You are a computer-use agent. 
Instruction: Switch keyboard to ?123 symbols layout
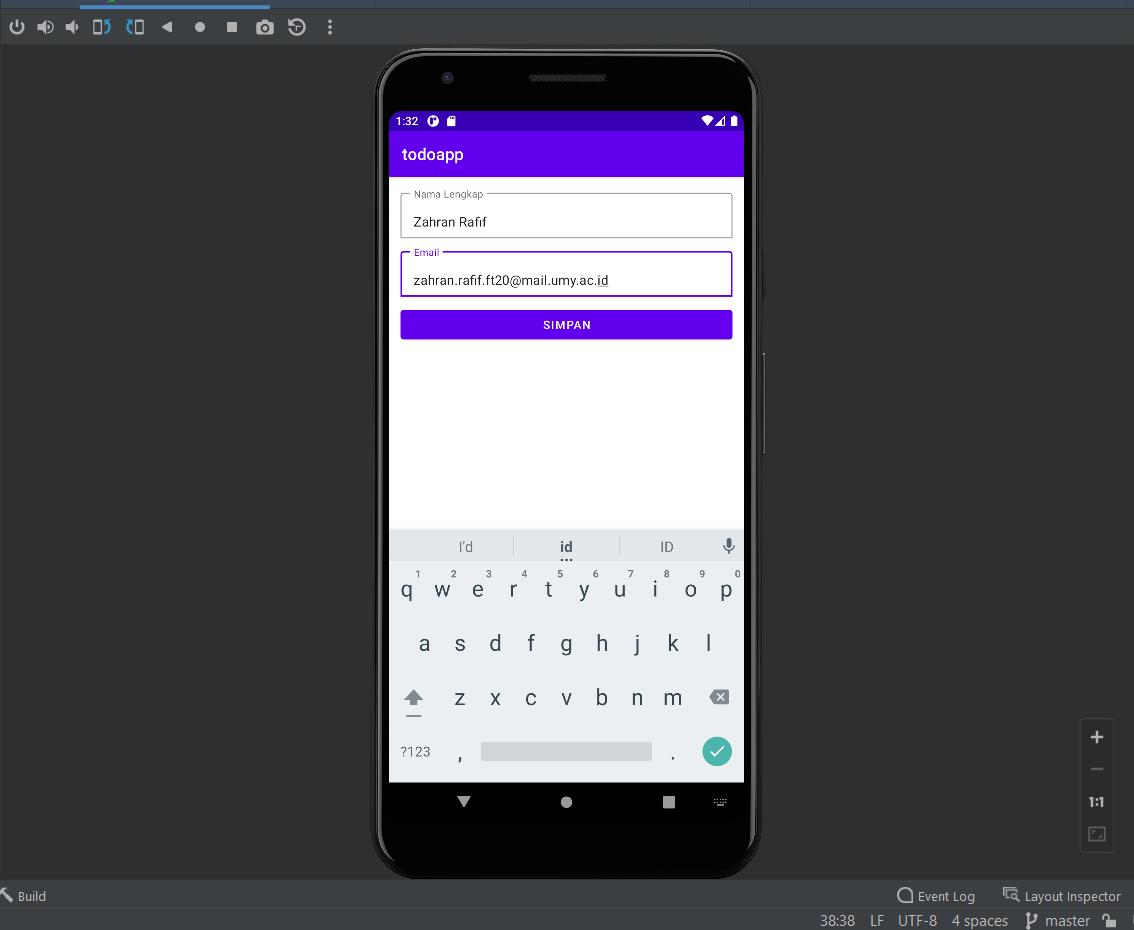[415, 752]
